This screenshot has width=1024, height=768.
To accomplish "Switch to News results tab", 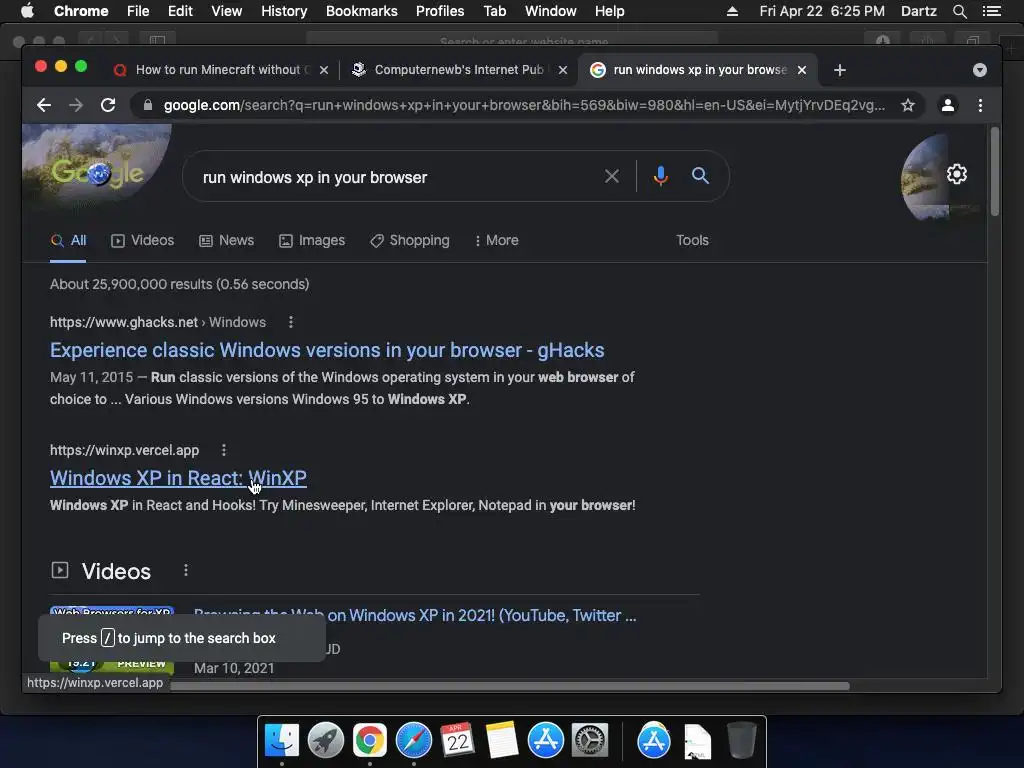I will point(227,240).
